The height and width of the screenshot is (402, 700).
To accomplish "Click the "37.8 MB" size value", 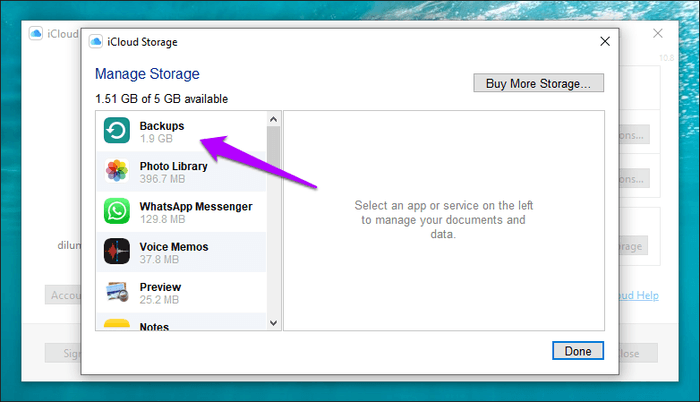I will click(x=159, y=259).
